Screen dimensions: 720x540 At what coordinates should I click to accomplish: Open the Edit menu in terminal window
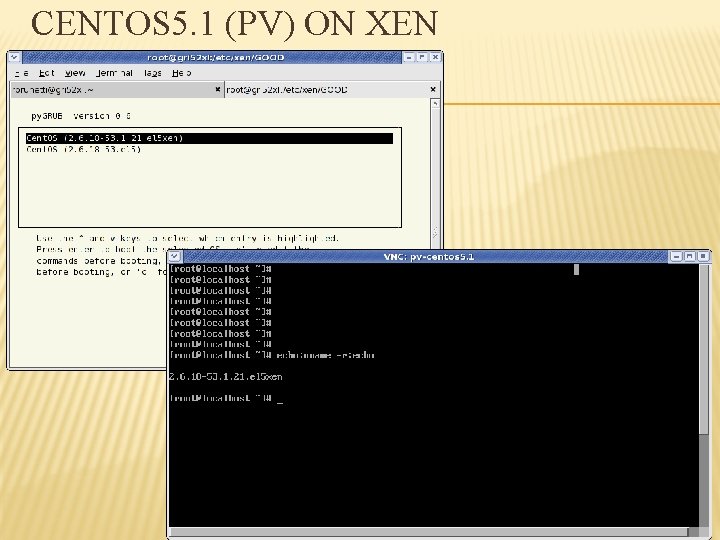coord(46,73)
